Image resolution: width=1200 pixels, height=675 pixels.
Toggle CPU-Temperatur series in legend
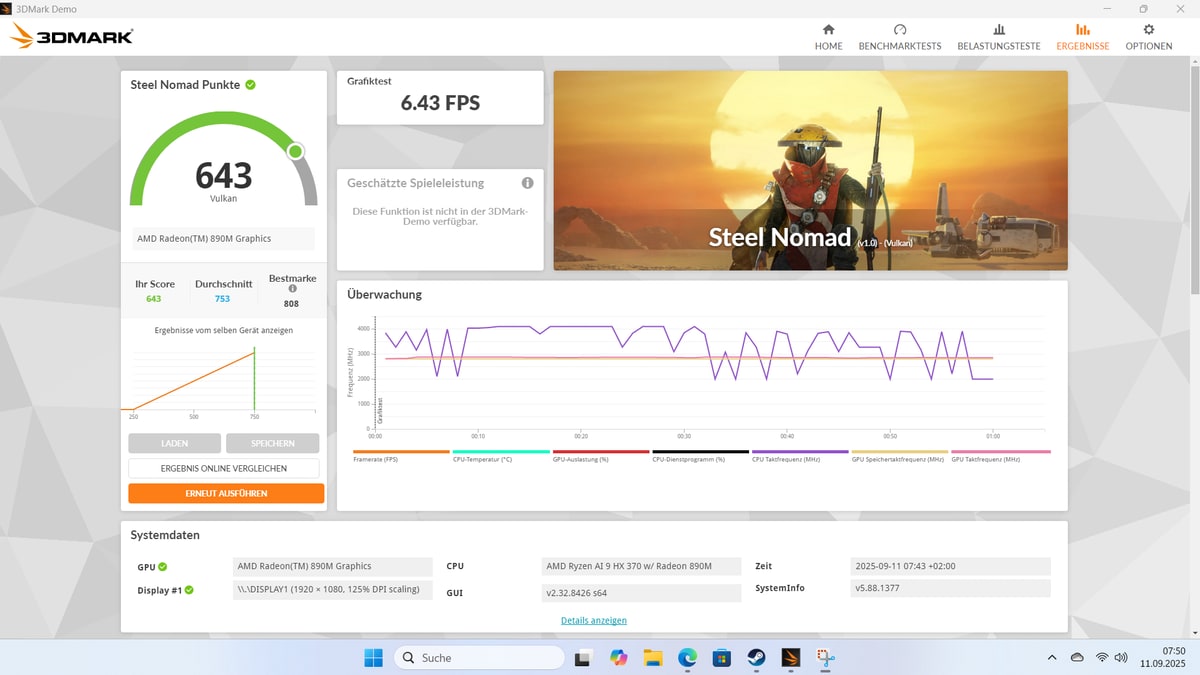click(x=501, y=455)
